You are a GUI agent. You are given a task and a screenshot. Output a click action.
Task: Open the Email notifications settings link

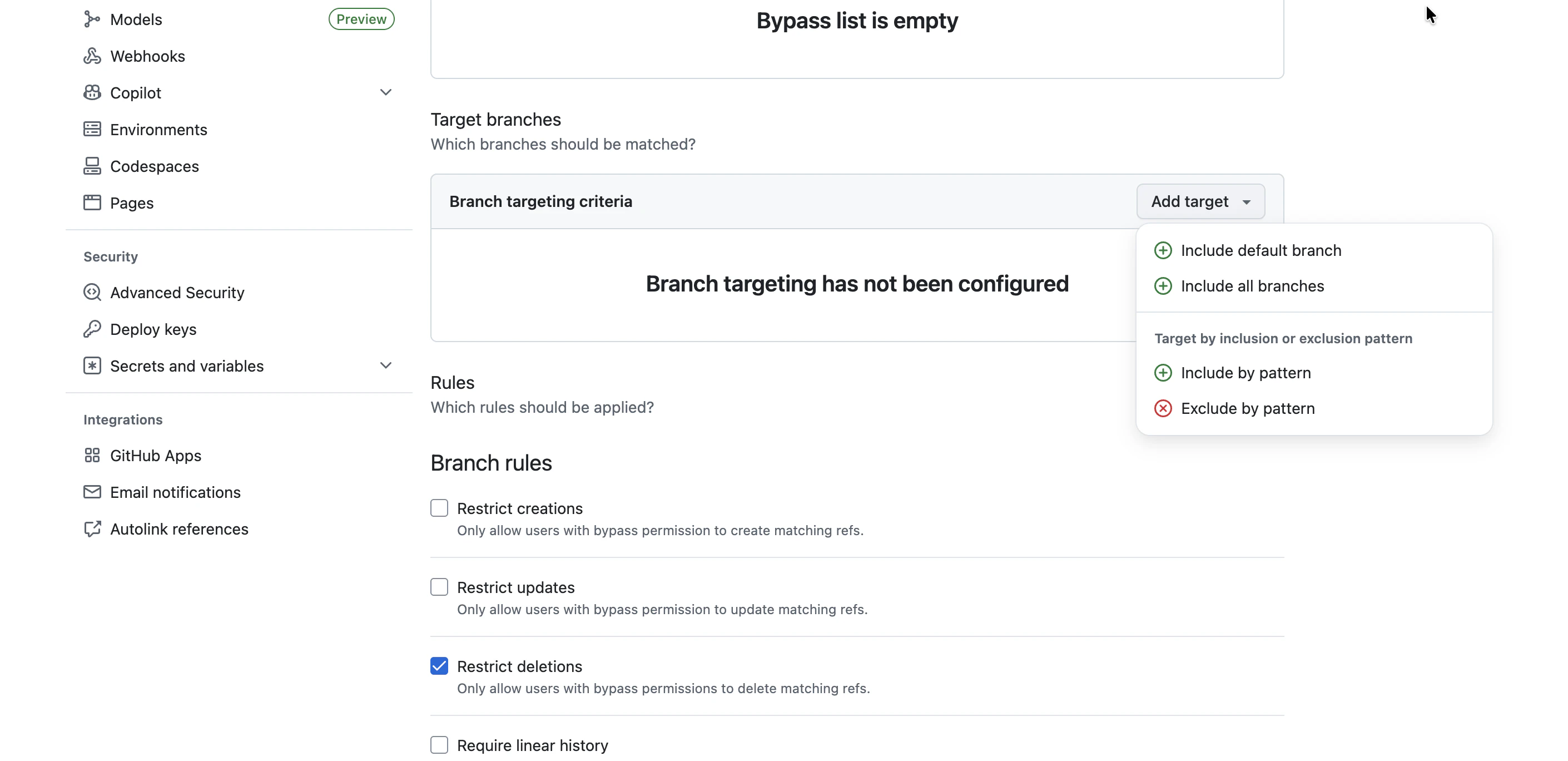(x=175, y=492)
